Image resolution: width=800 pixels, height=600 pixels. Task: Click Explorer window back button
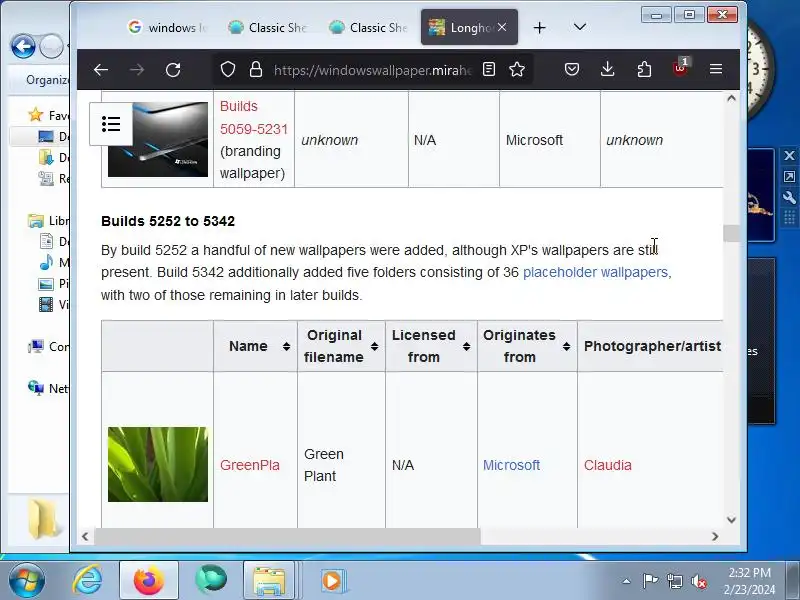point(23,46)
